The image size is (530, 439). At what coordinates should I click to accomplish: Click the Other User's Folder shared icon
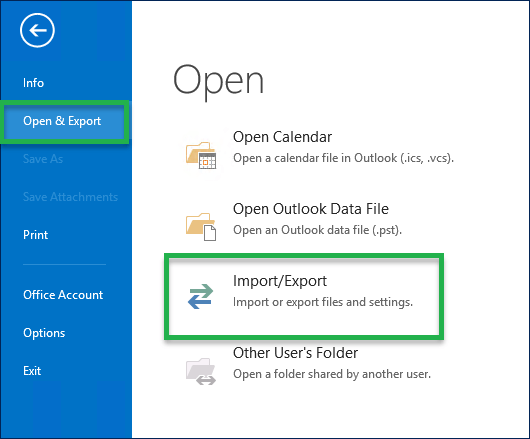click(x=201, y=371)
